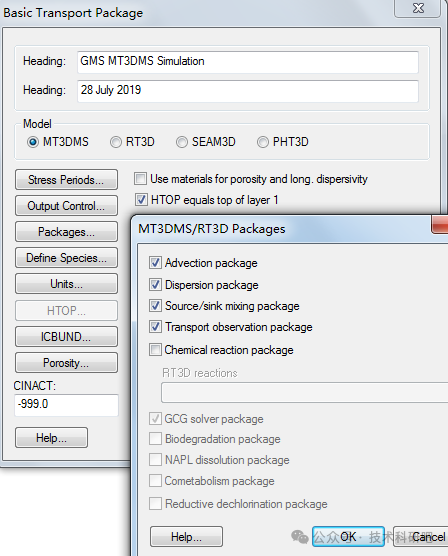Click the Model group label
Screen dimensions: 448x556
pos(37,124)
